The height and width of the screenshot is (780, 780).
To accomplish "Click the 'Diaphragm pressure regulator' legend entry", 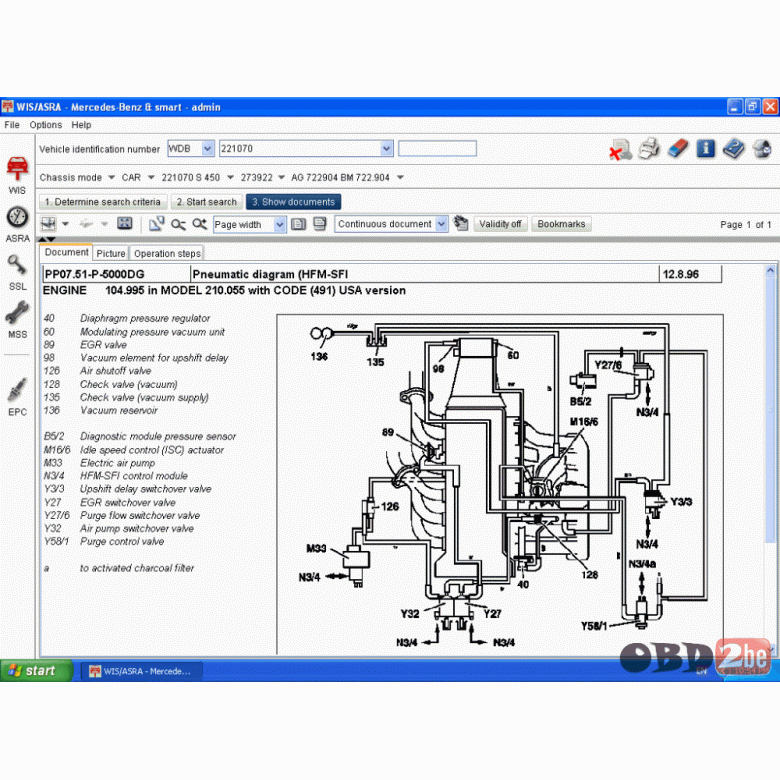I will [145, 318].
